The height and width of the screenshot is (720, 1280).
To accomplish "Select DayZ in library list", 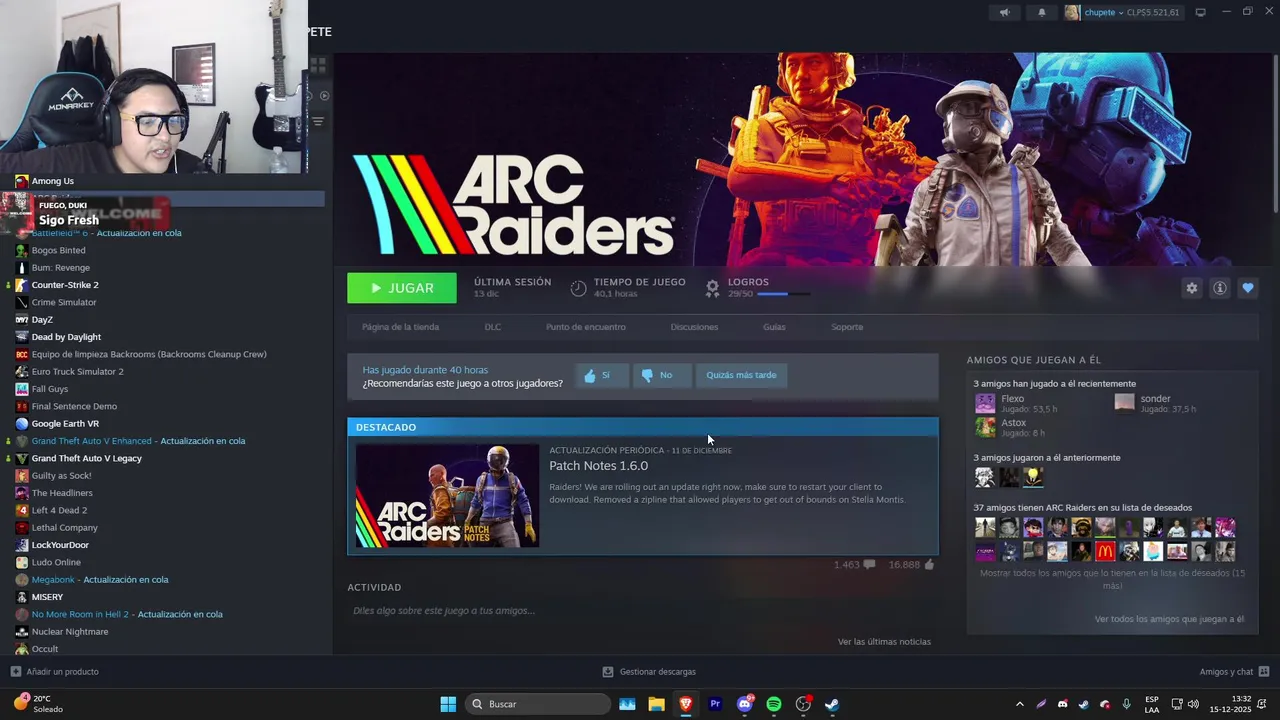I will (x=42, y=320).
